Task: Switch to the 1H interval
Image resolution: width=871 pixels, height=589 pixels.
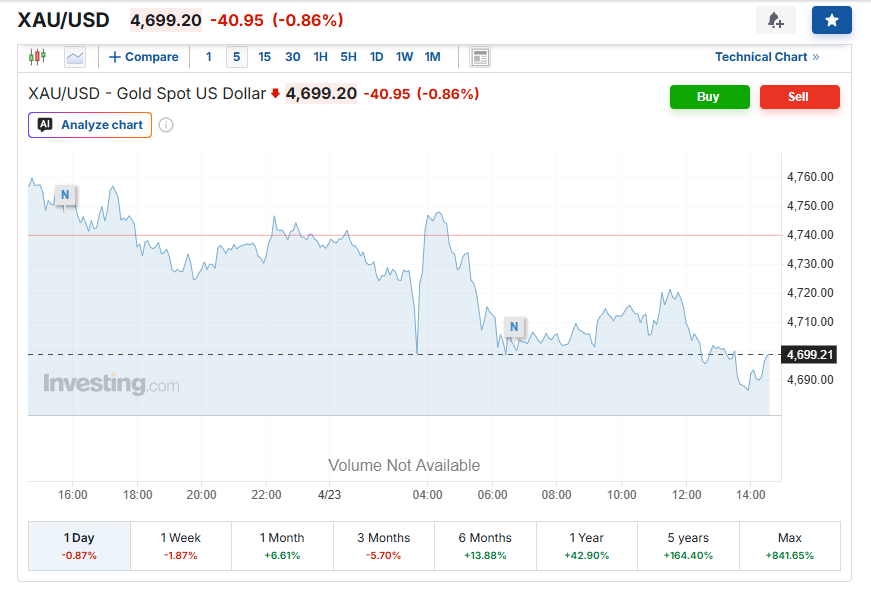Action: pyautogui.click(x=320, y=57)
